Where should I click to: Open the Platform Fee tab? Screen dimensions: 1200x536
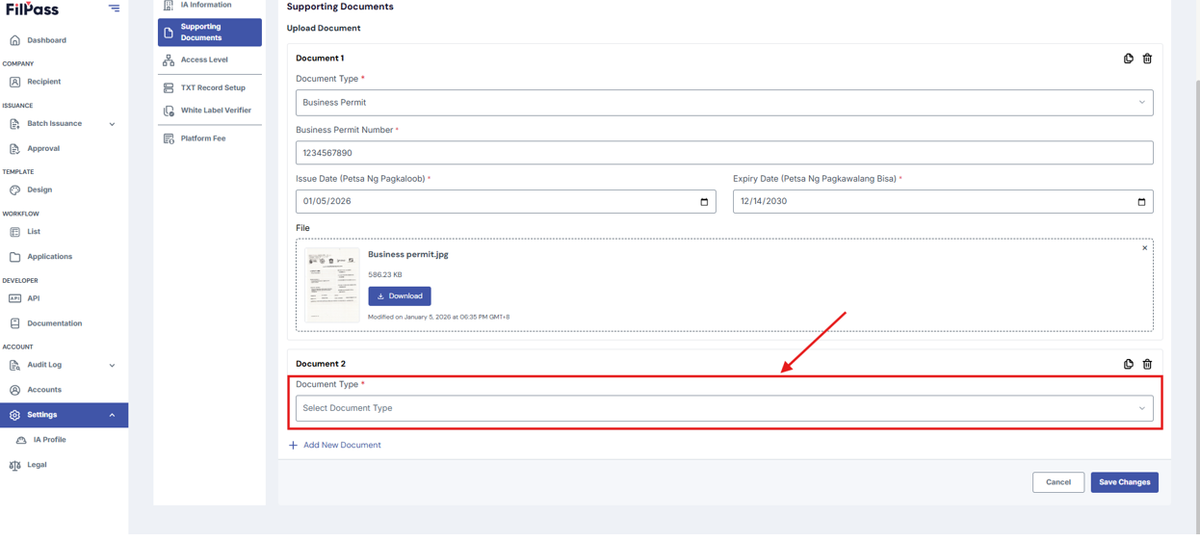pyautogui.click(x=209, y=138)
